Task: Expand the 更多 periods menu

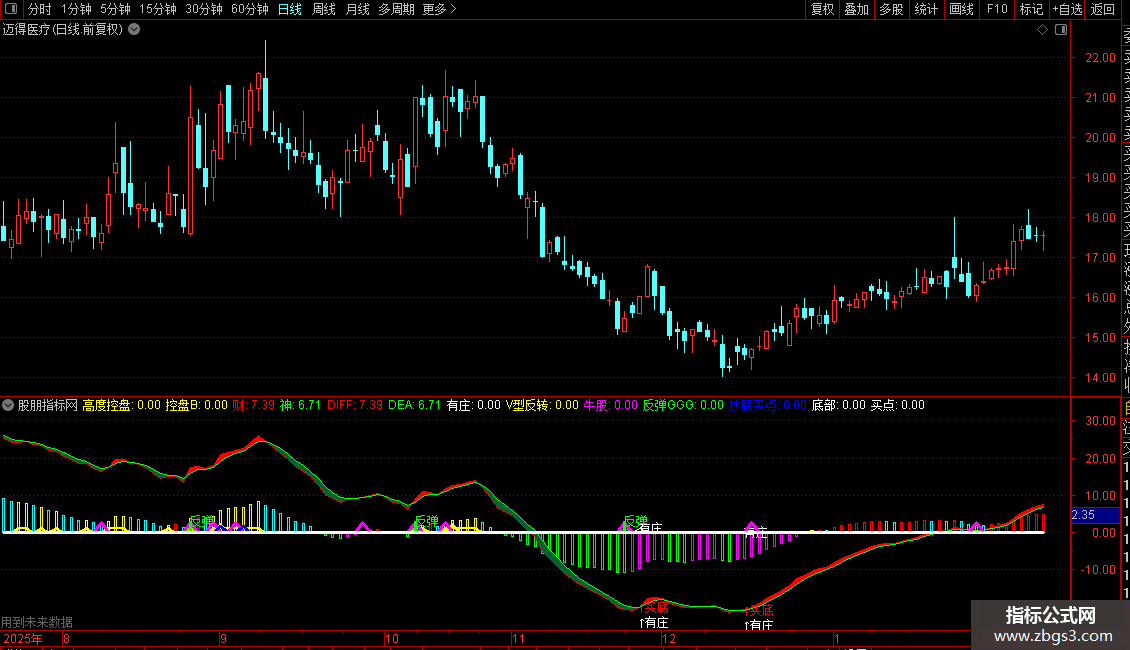Action: click(439, 10)
